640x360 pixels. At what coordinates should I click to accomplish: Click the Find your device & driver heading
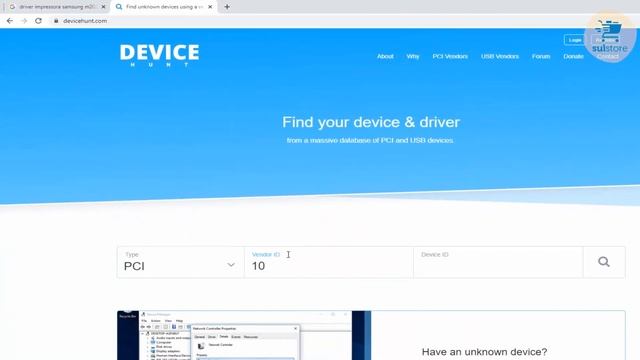pyautogui.click(x=371, y=122)
